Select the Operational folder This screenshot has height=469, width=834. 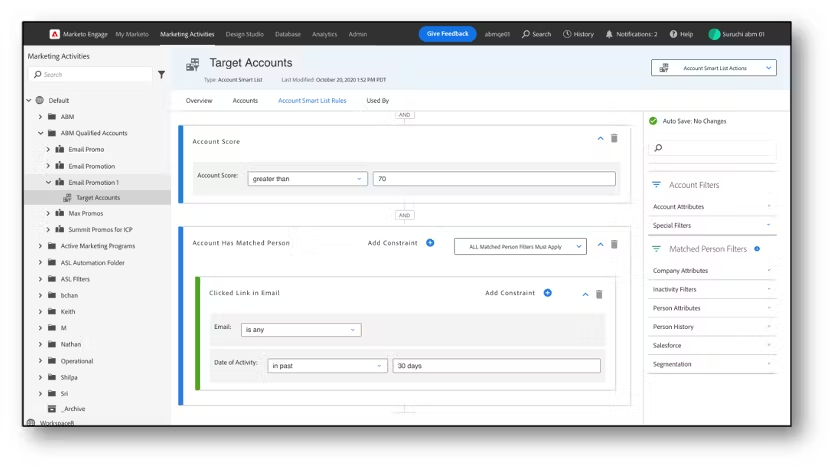point(77,361)
